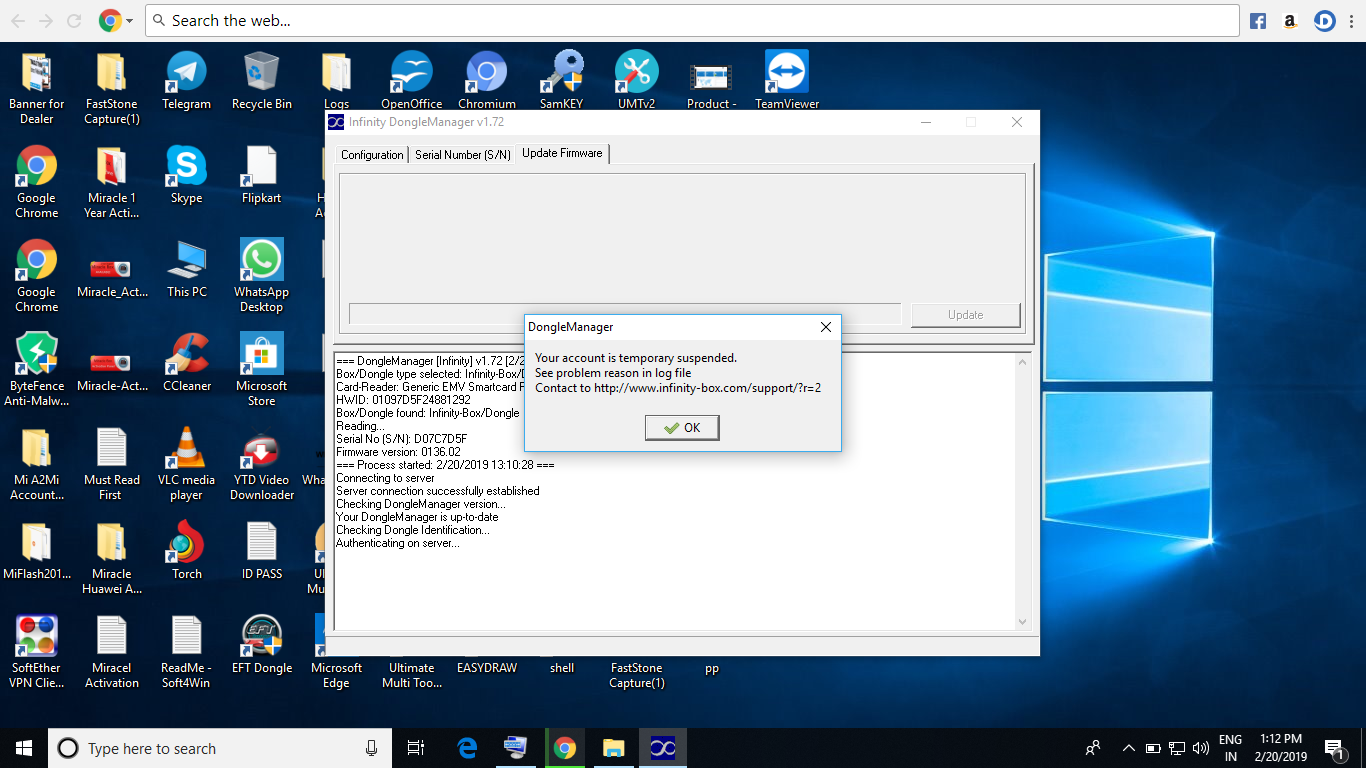Open the Action Center notifications icon
Viewport: 1366px width, 768px height.
coord(1334,748)
